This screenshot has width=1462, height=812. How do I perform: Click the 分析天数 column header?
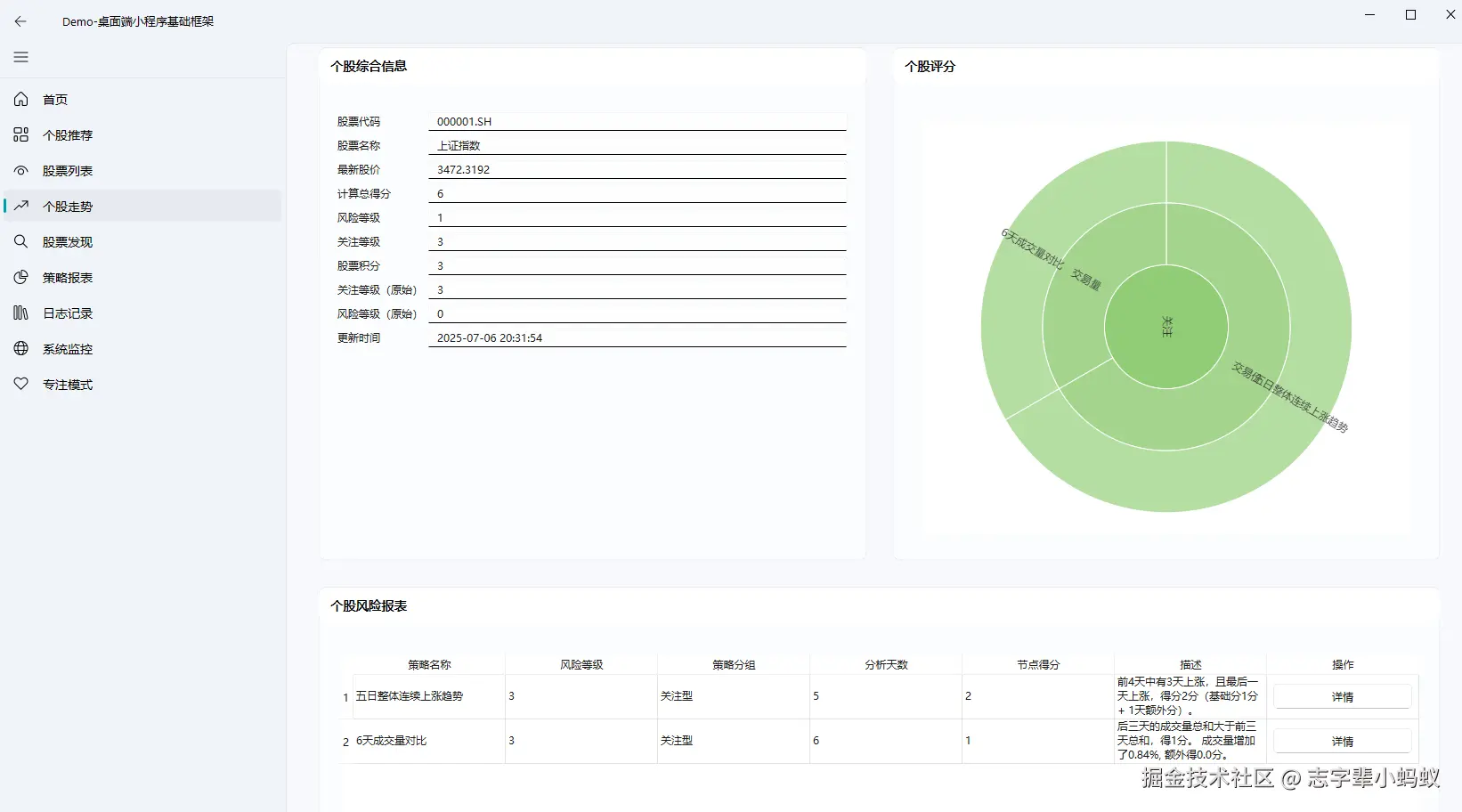point(886,664)
